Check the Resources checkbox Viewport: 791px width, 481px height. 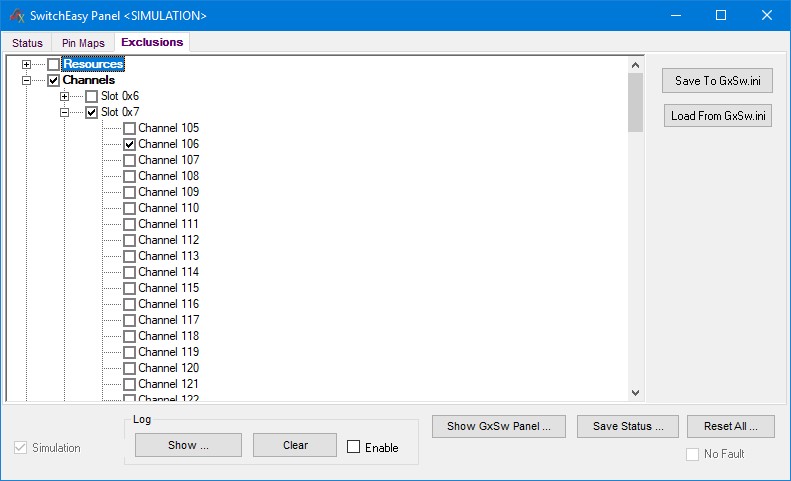[54, 65]
